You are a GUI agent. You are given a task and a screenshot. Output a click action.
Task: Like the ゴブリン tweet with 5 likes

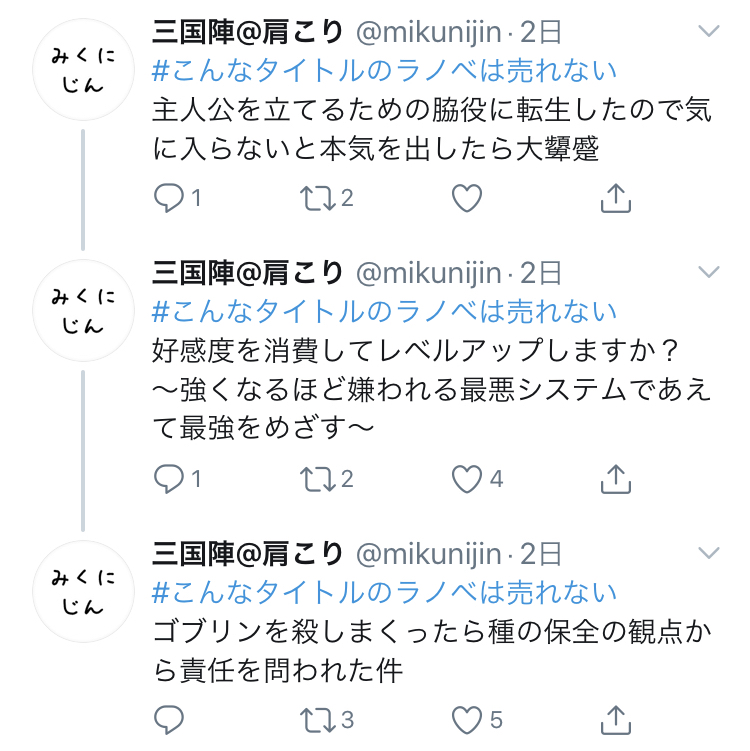coord(467,719)
